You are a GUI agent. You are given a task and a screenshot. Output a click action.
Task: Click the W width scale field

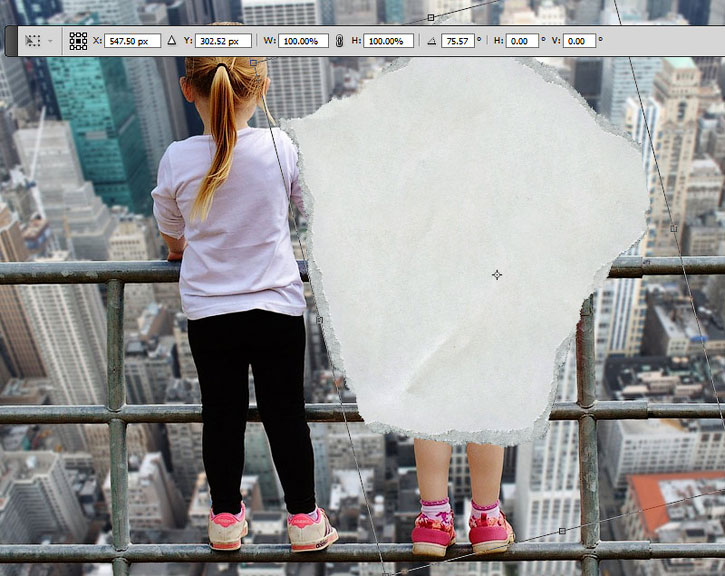click(303, 41)
